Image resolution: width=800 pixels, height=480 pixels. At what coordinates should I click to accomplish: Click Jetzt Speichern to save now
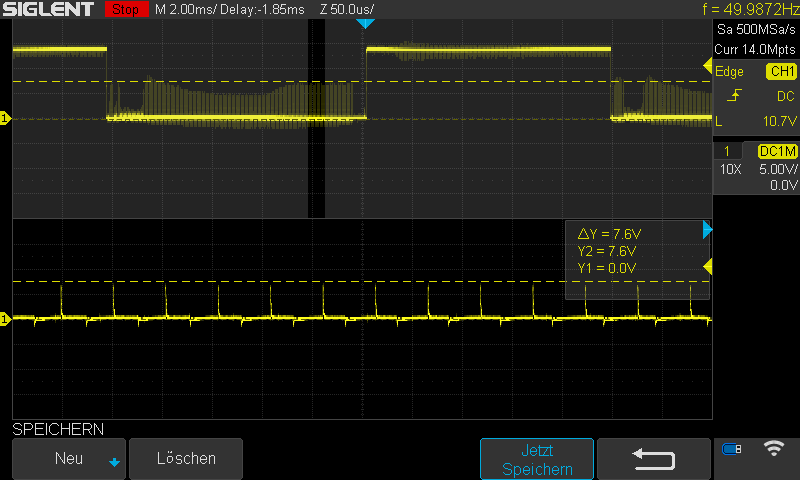point(537,459)
